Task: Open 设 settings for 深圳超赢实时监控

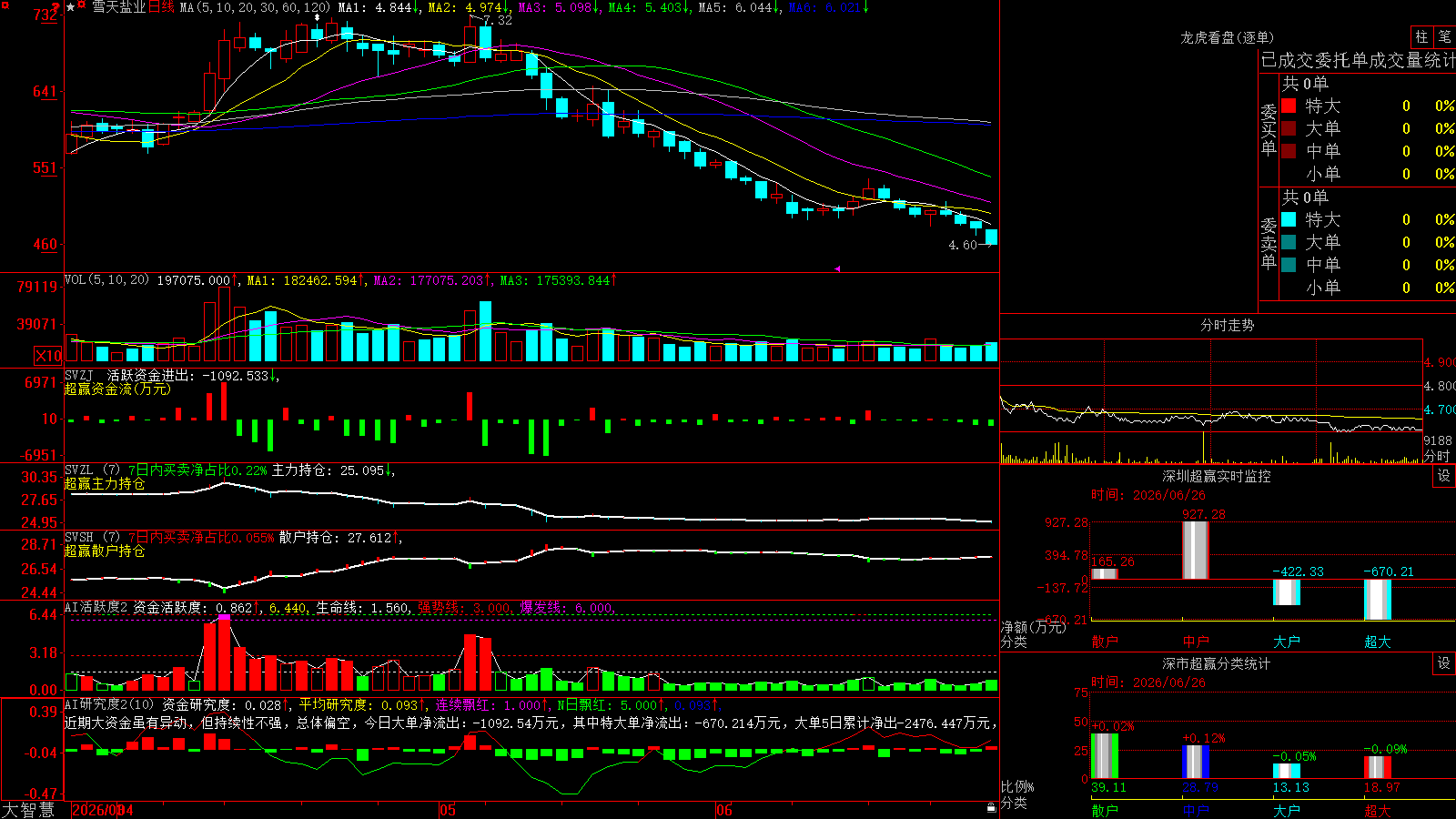Action: tap(1444, 476)
